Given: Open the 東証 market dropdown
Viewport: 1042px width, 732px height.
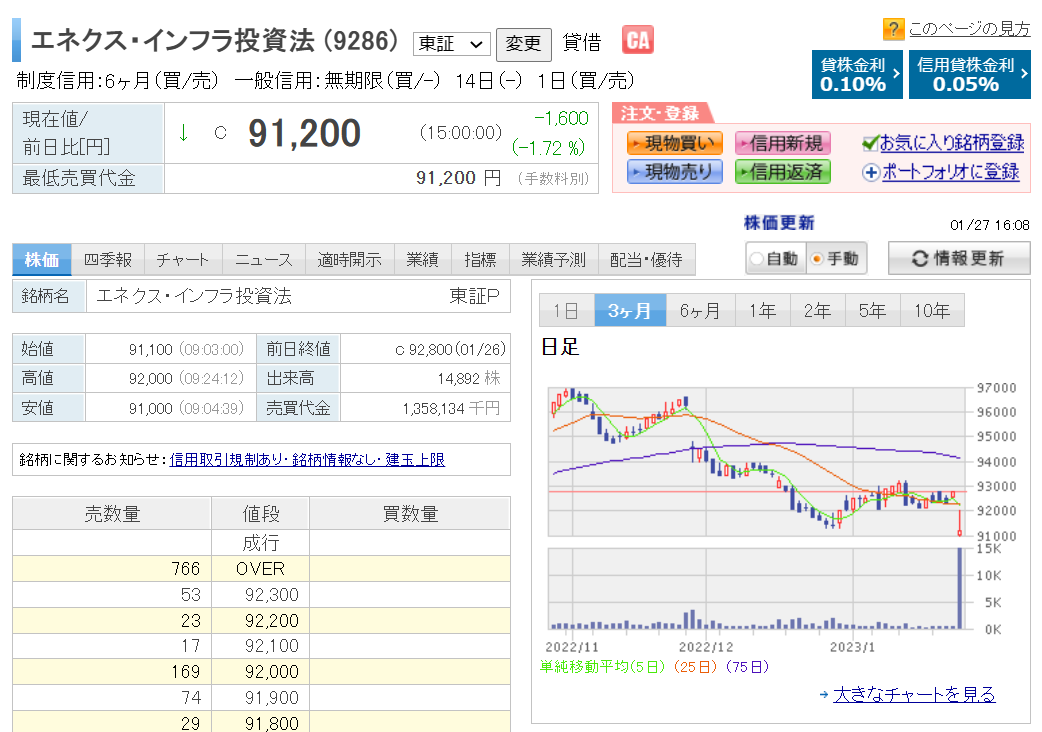Looking at the screenshot, I should point(451,44).
